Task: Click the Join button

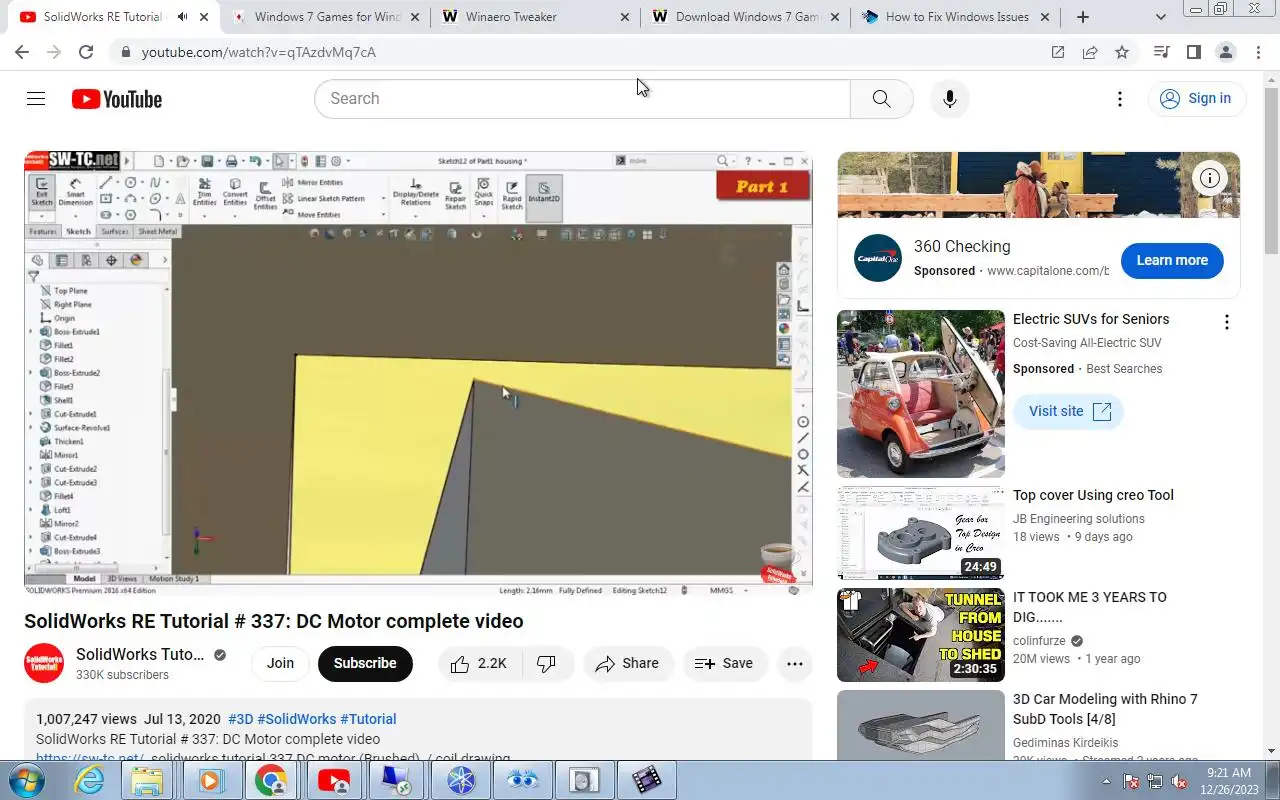Action: point(280,663)
